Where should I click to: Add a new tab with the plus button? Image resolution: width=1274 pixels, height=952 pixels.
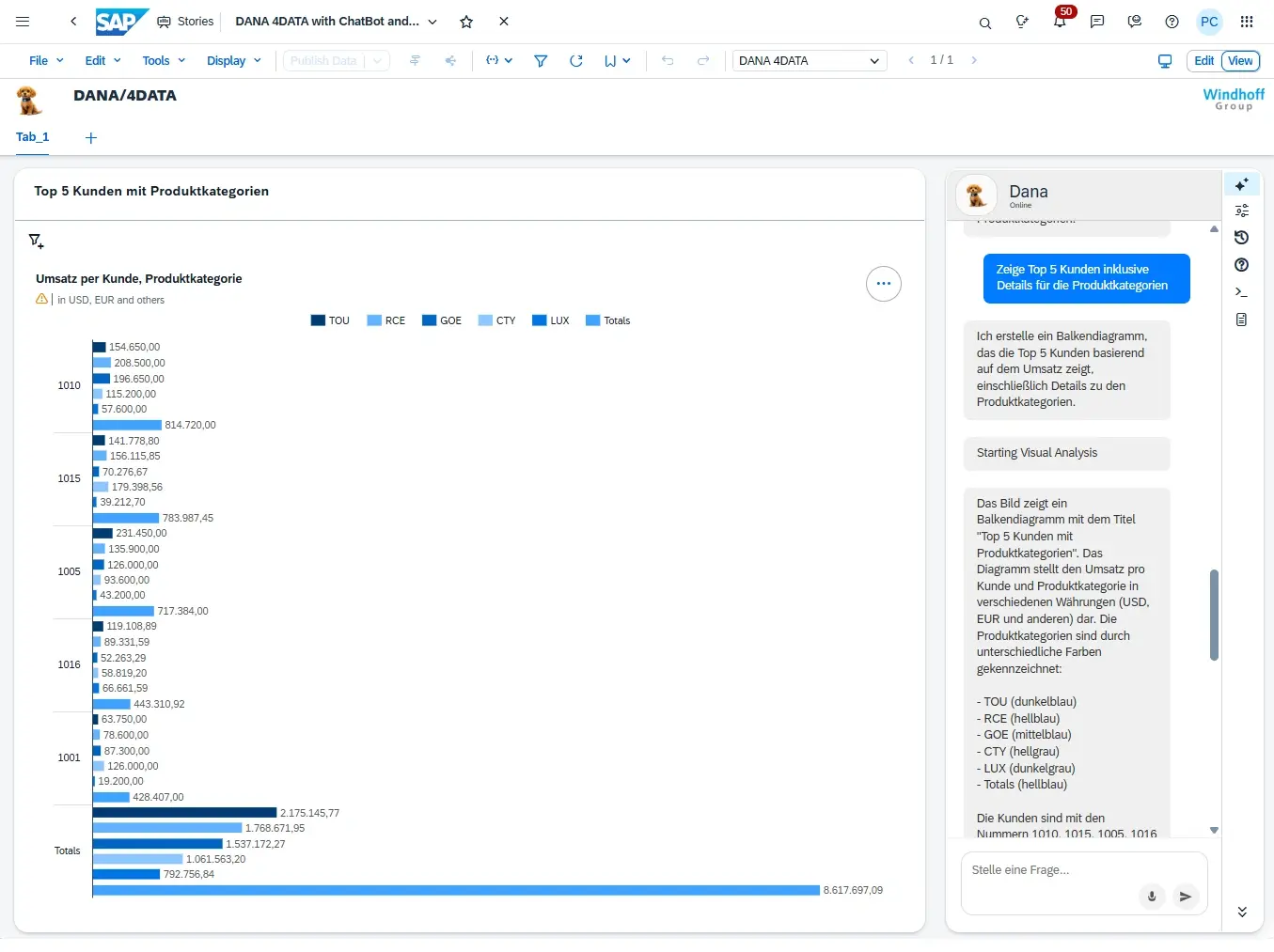[x=90, y=137]
